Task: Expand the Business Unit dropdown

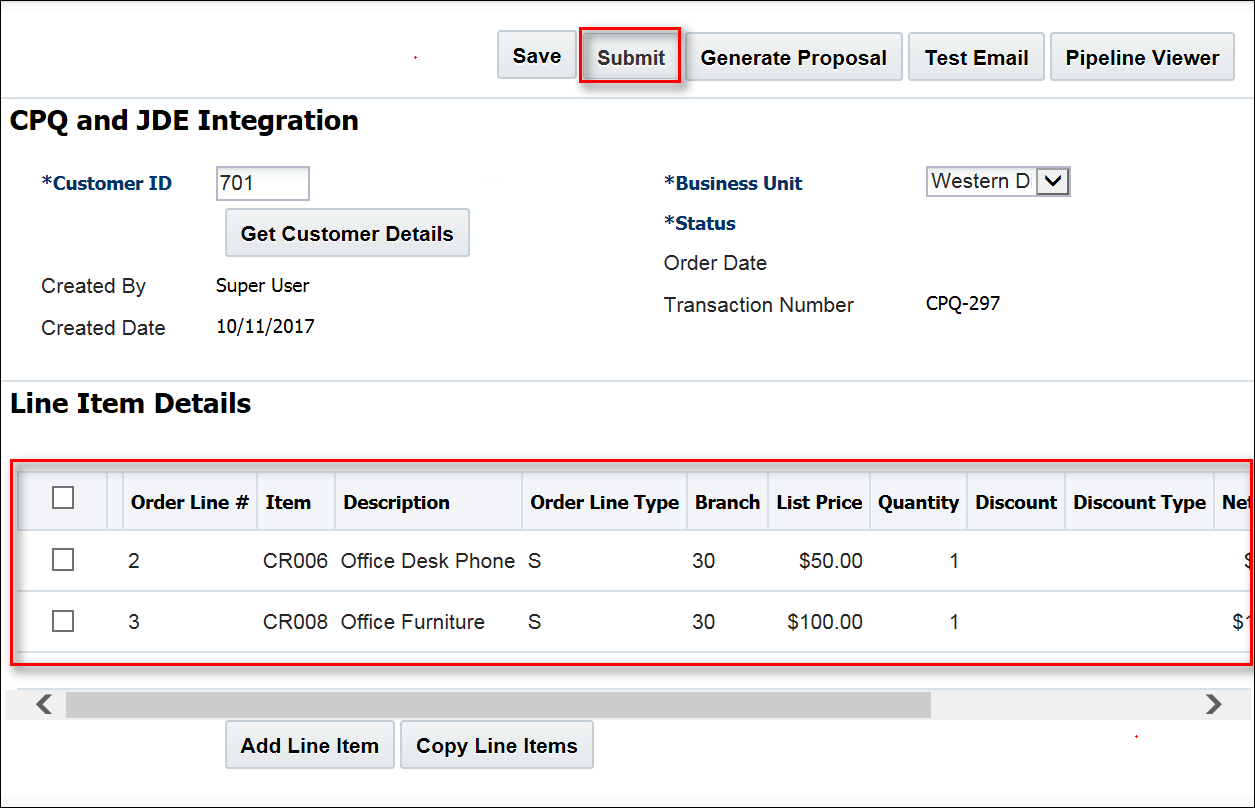Action: click(1053, 181)
